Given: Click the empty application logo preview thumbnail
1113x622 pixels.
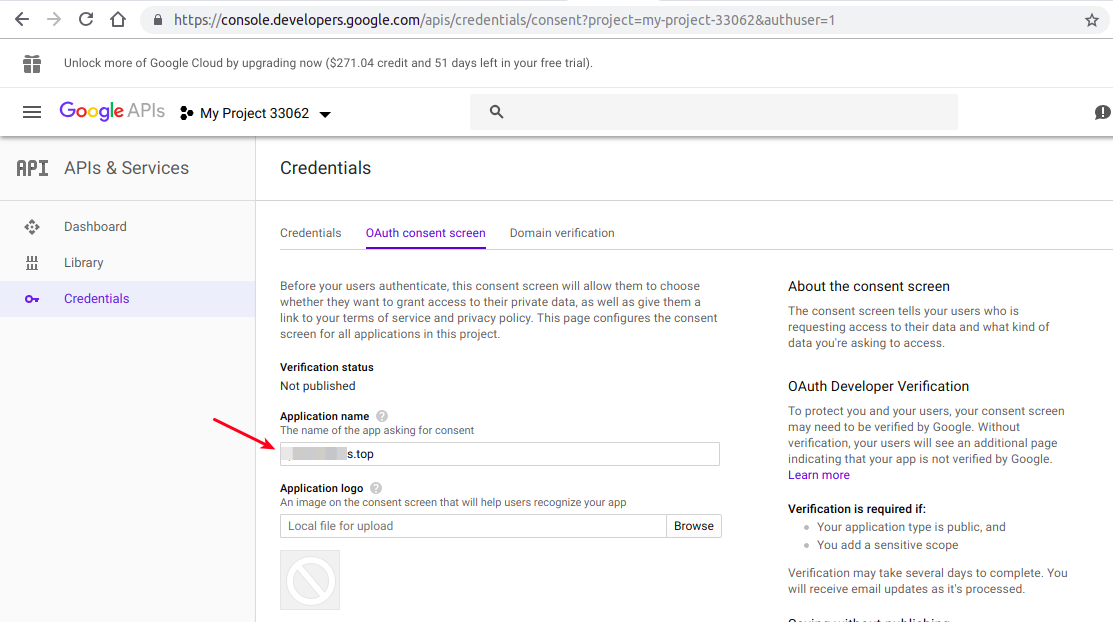Looking at the screenshot, I should 310,580.
